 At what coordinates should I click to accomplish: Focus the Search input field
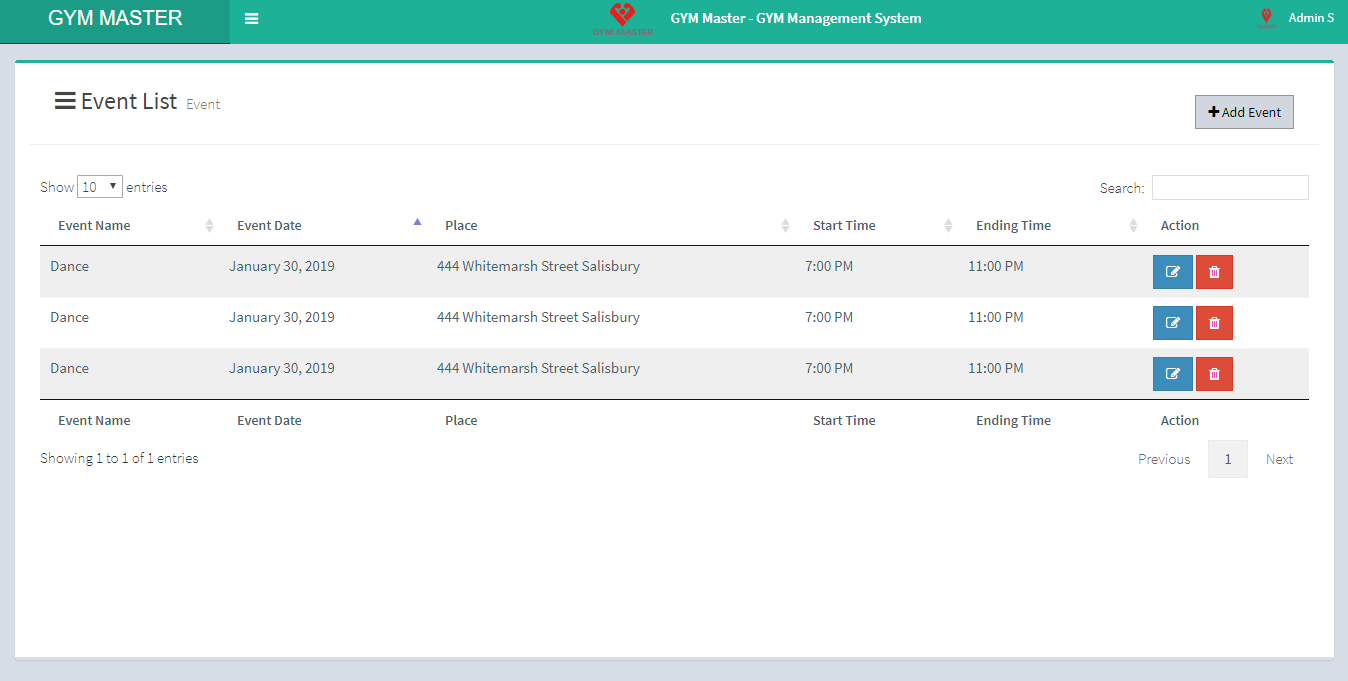tap(1229, 188)
